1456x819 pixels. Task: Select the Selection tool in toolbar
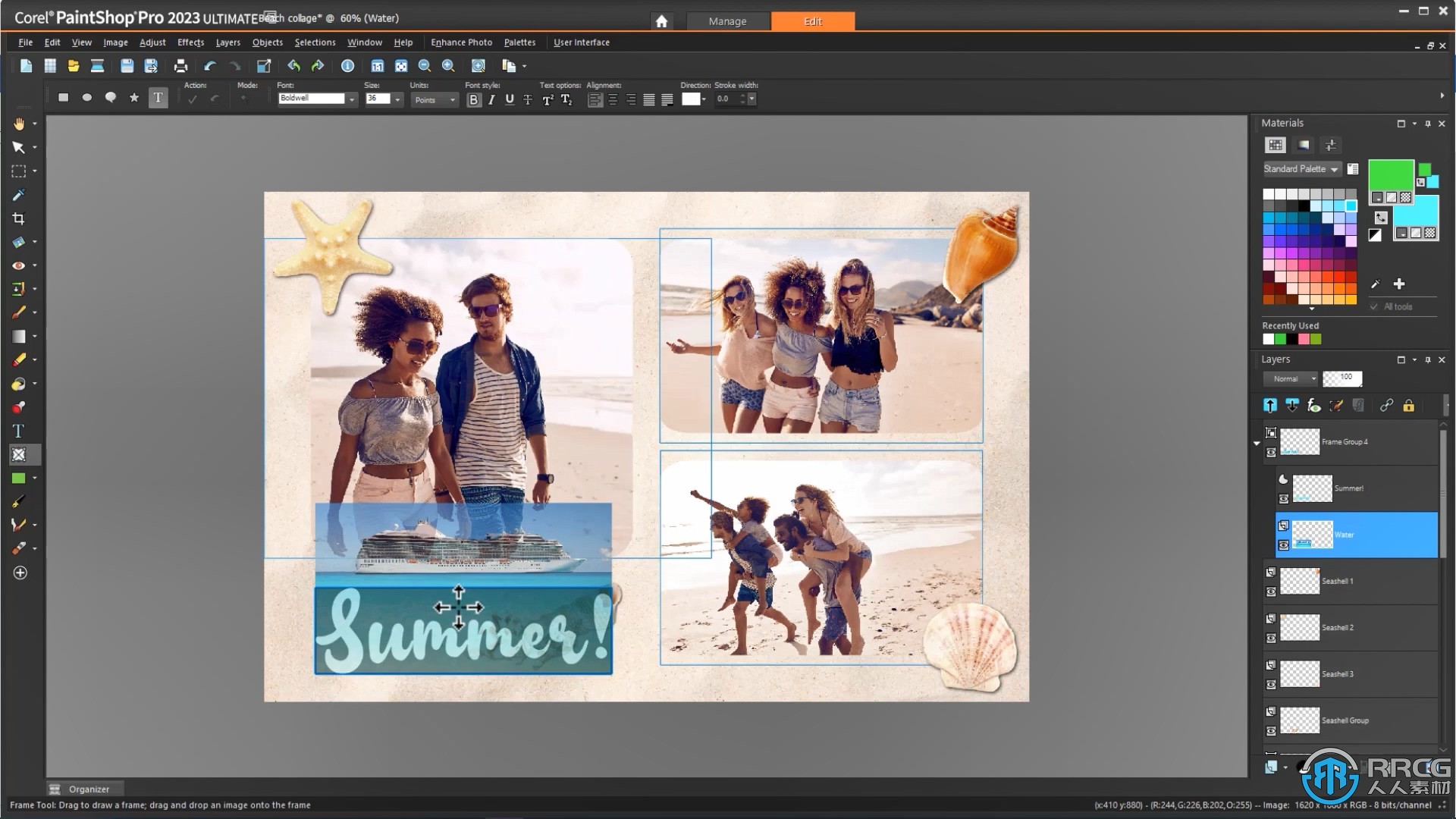[x=17, y=171]
